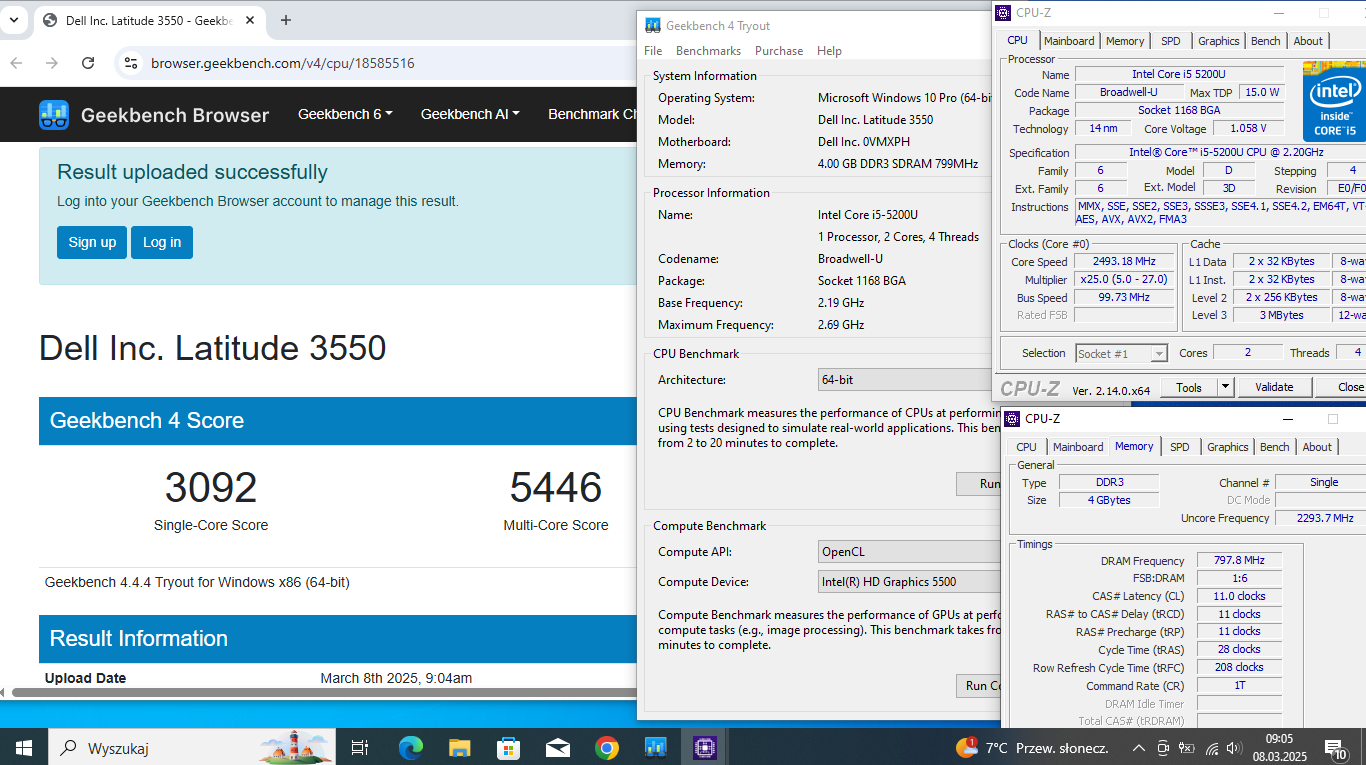View site information icon in address bar
This screenshot has height=765, width=1366.
pyautogui.click(x=130, y=63)
